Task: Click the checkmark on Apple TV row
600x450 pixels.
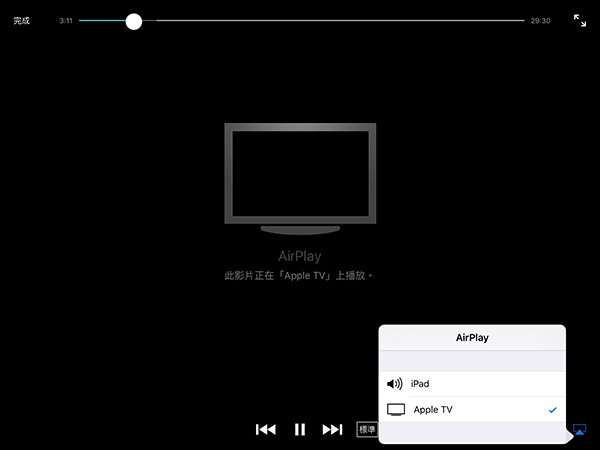Action: [x=552, y=410]
